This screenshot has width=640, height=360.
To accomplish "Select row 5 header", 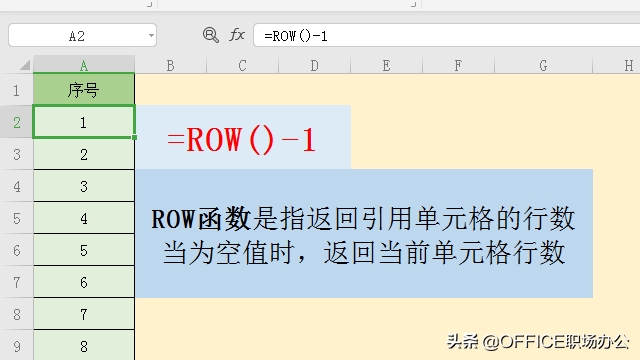I will [x=16, y=218].
